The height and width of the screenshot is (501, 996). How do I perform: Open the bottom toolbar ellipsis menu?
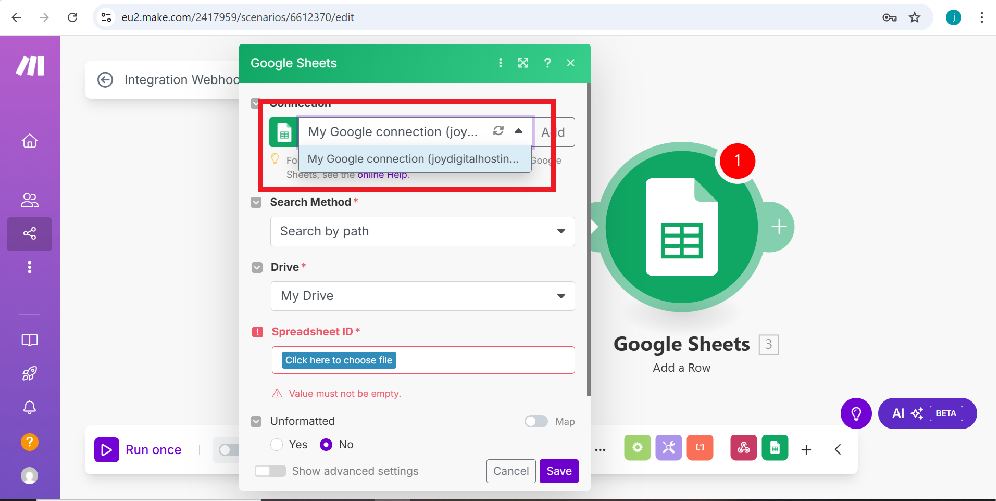(600, 450)
